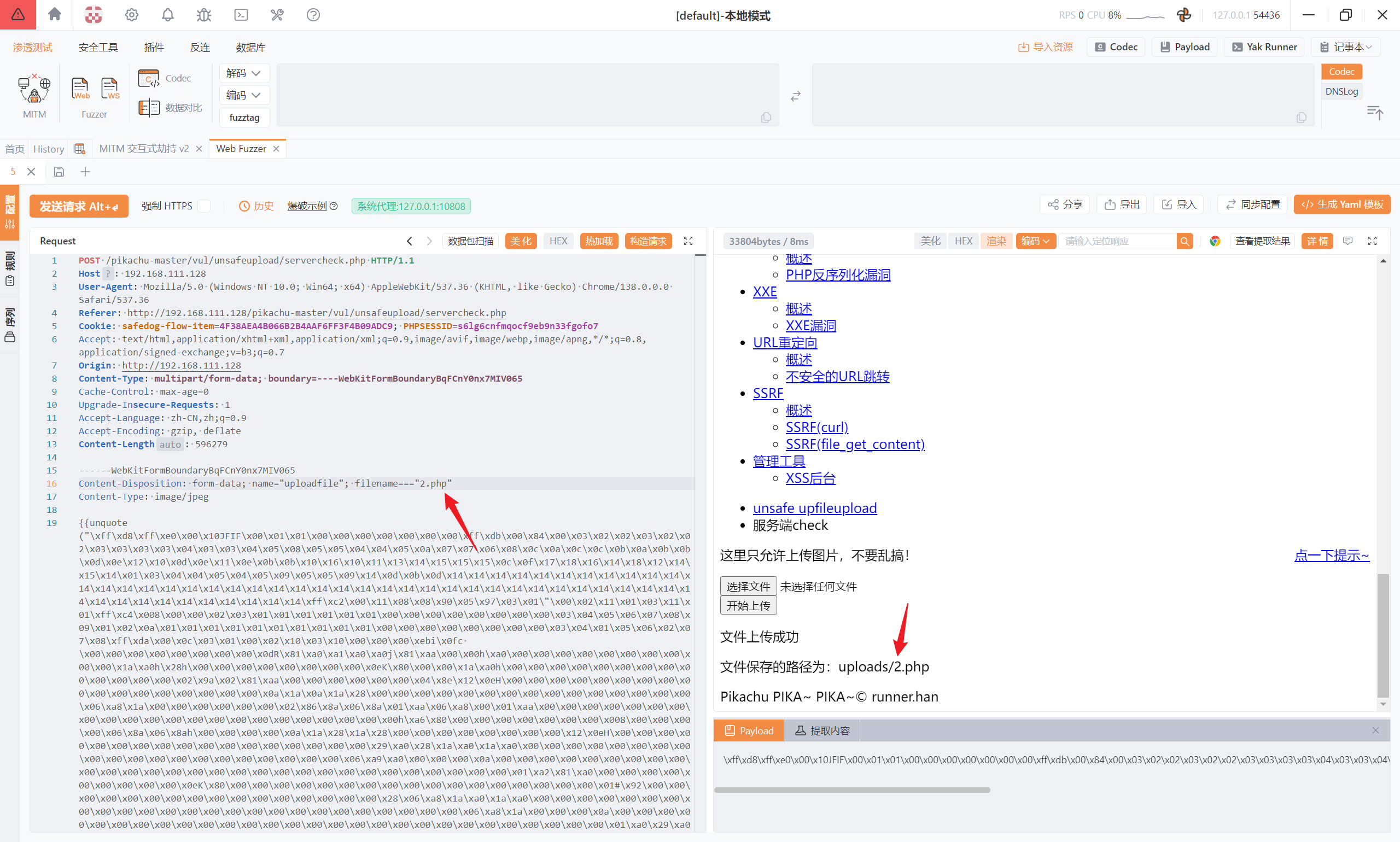
Task: Open the WebSocket Fuzzer icon
Action: (109, 89)
